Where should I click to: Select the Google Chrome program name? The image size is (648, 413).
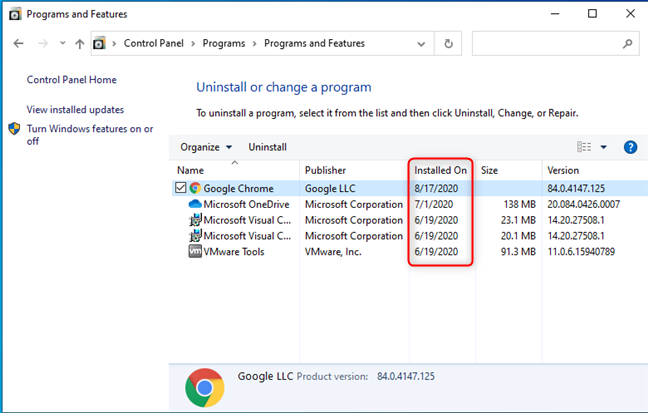click(238, 189)
